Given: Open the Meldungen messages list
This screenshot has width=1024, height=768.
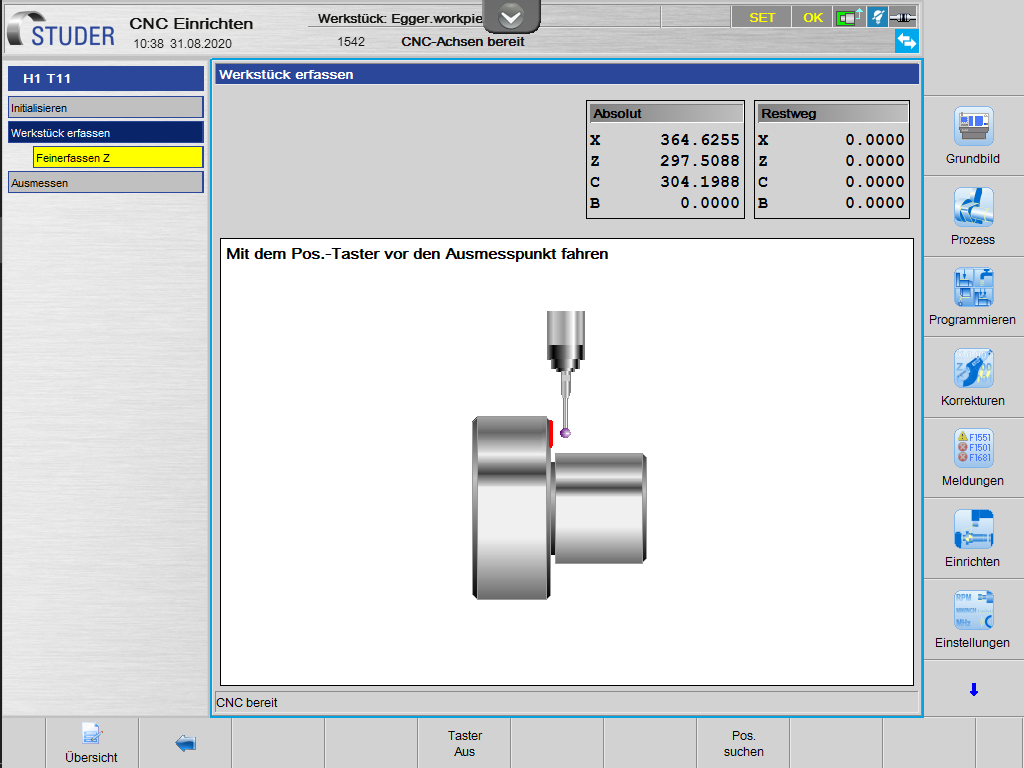Looking at the screenshot, I should [x=973, y=458].
